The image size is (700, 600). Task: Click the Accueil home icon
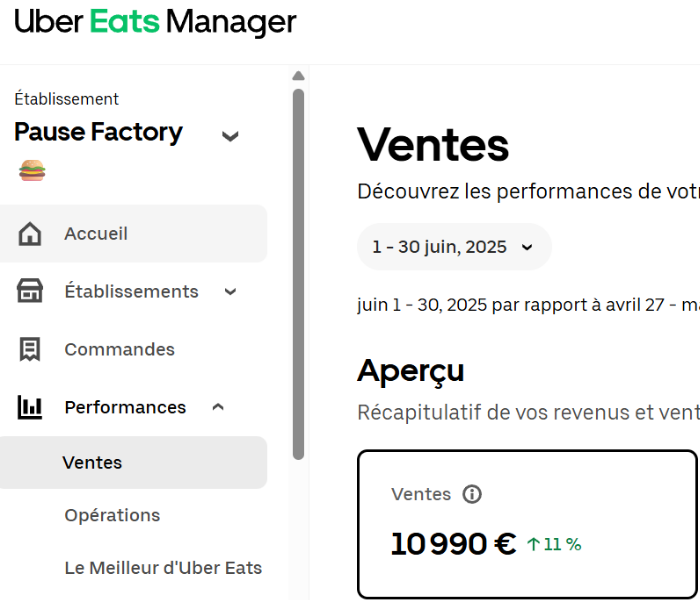31,234
